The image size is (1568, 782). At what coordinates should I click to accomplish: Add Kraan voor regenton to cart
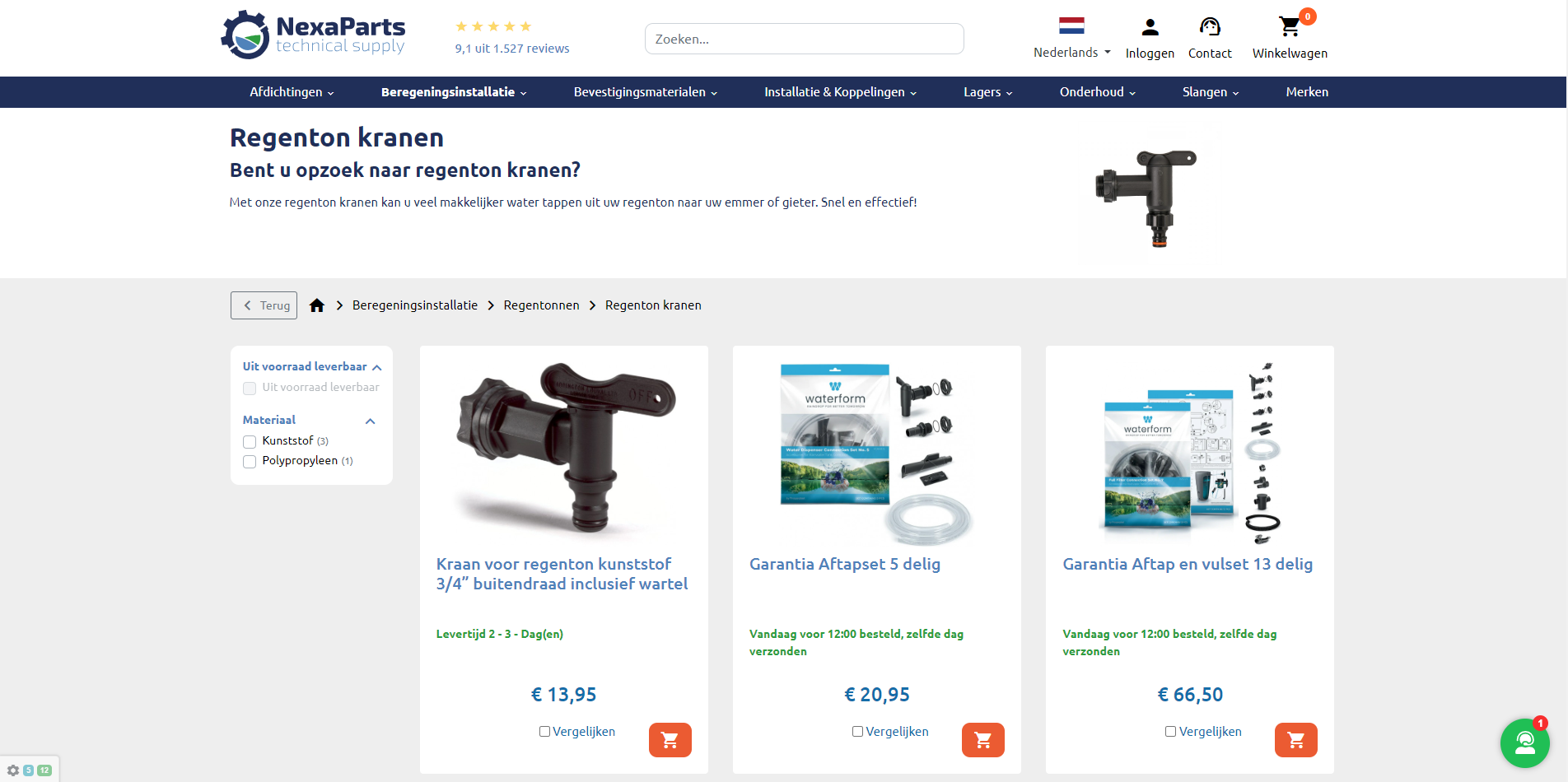coord(670,740)
